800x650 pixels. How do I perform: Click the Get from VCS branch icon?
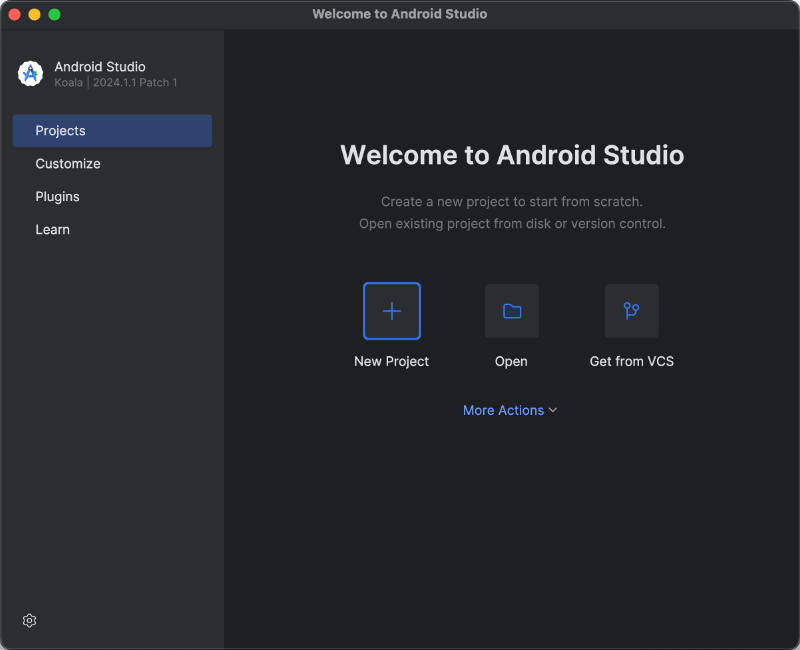tap(632, 311)
